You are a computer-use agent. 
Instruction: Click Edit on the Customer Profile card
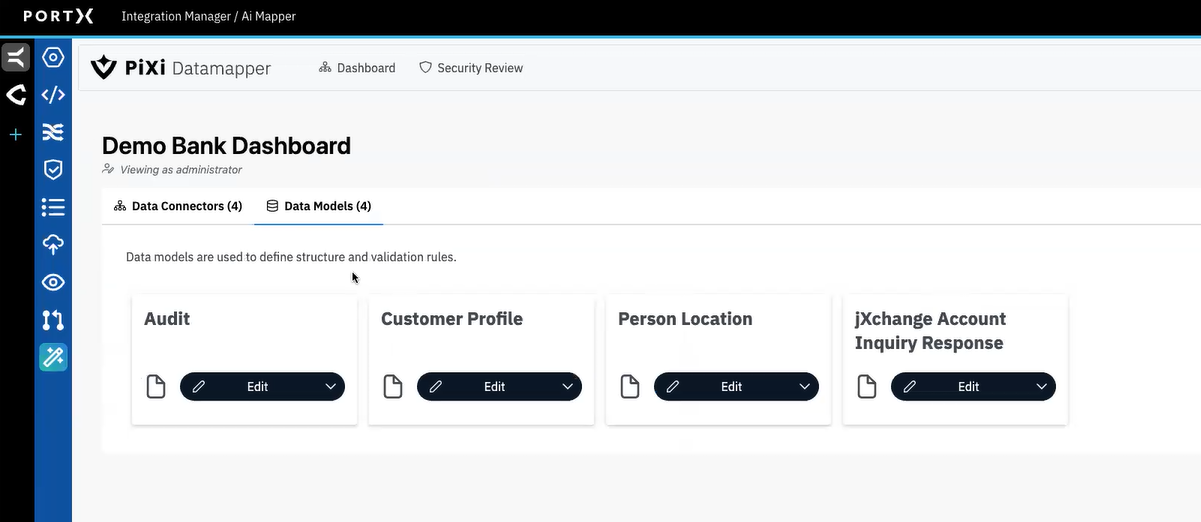tap(494, 387)
